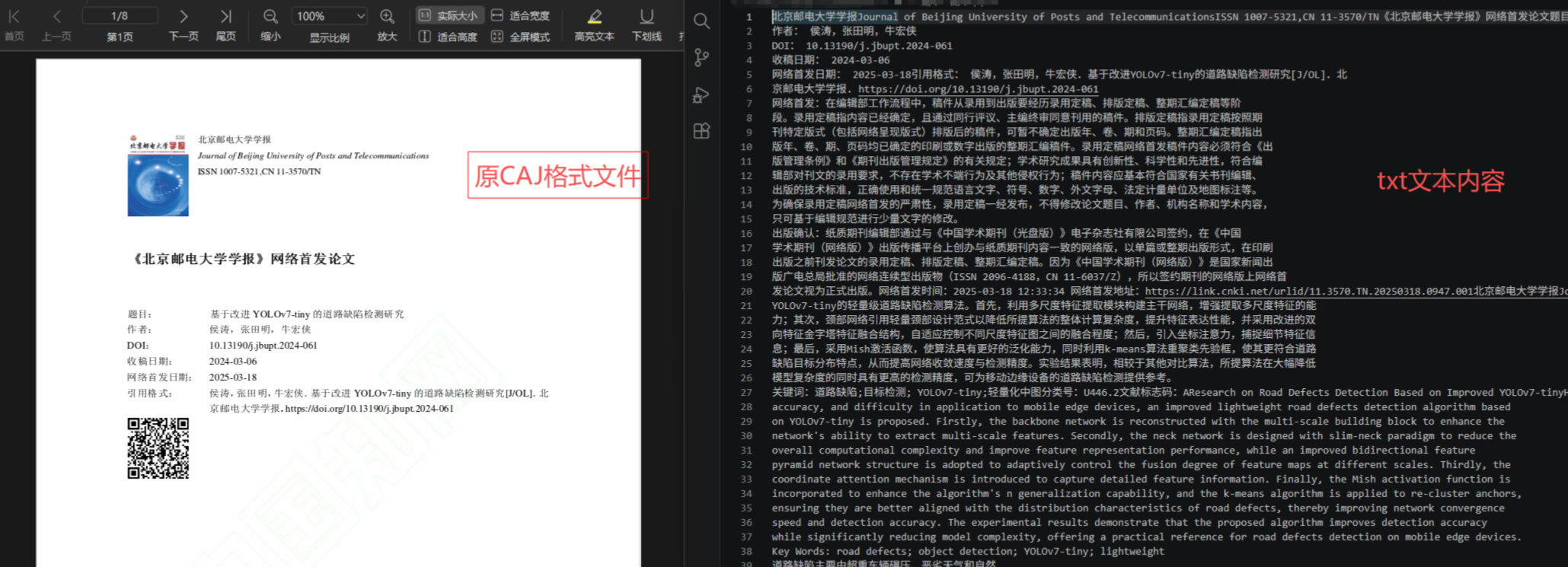Zoom out with 缩小 magnifier
1568x567 pixels.
pyautogui.click(x=270, y=24)
